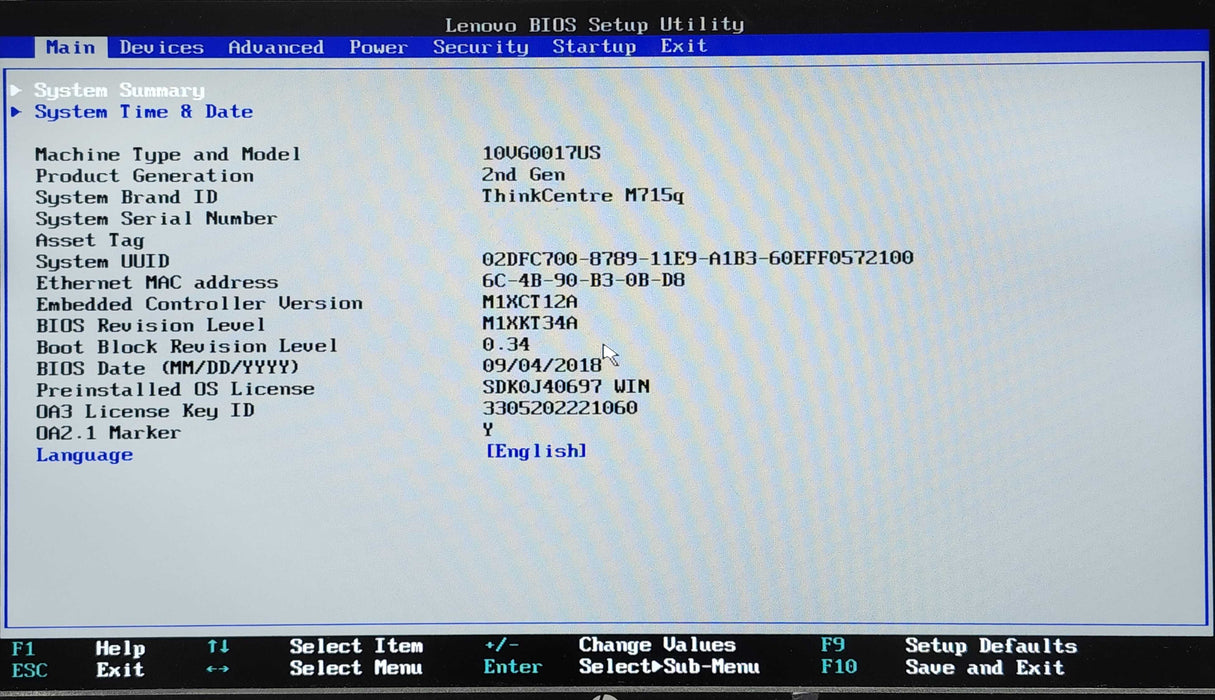Open System Summary sub-menu
Screen dimensions: 1215x700
[119, 91]
